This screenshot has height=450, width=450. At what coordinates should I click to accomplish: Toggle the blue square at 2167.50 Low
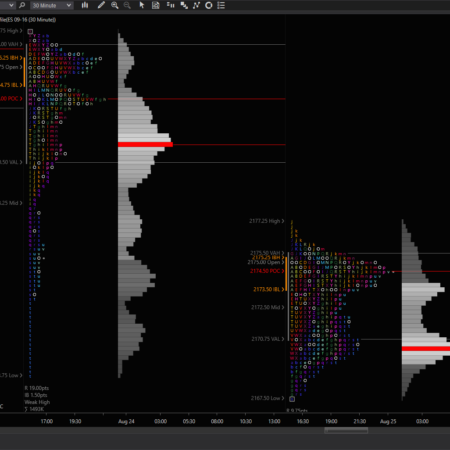click(x=292, y=399)
